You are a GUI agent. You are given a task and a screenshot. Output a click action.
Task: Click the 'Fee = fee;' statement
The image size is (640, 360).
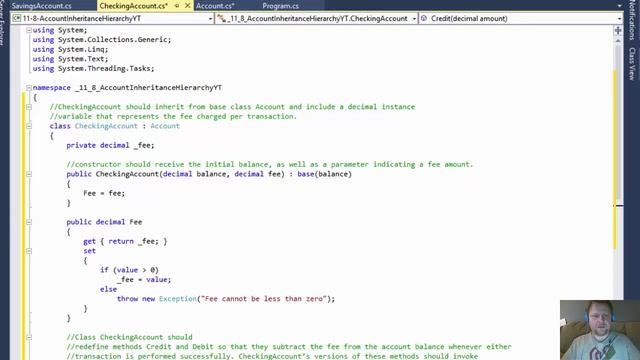pyautogui.click(x=104, y=193)
